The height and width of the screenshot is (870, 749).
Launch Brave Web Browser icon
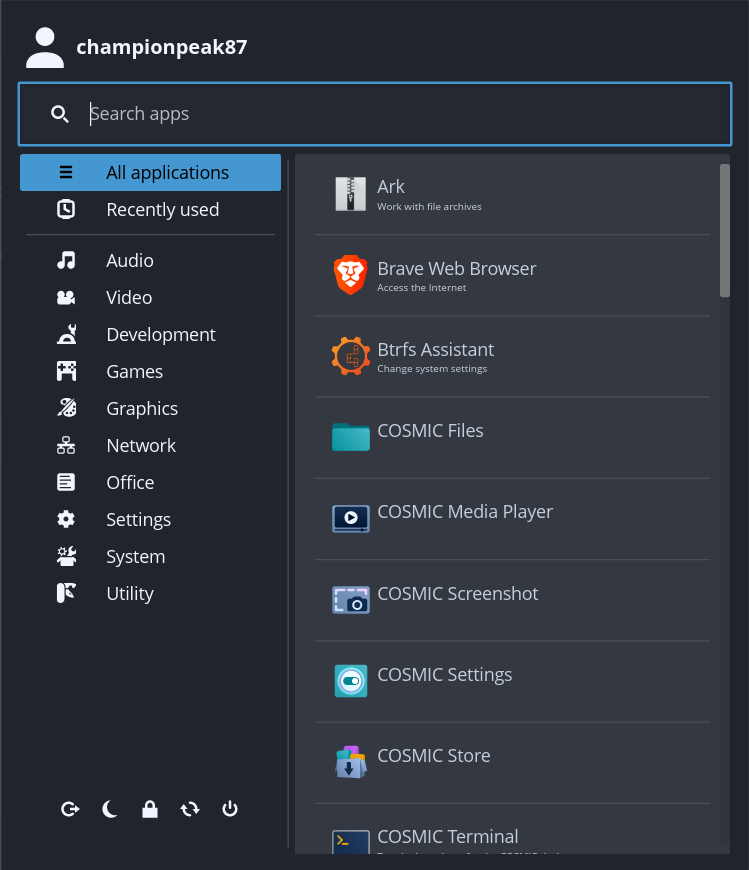pos(351,275)
